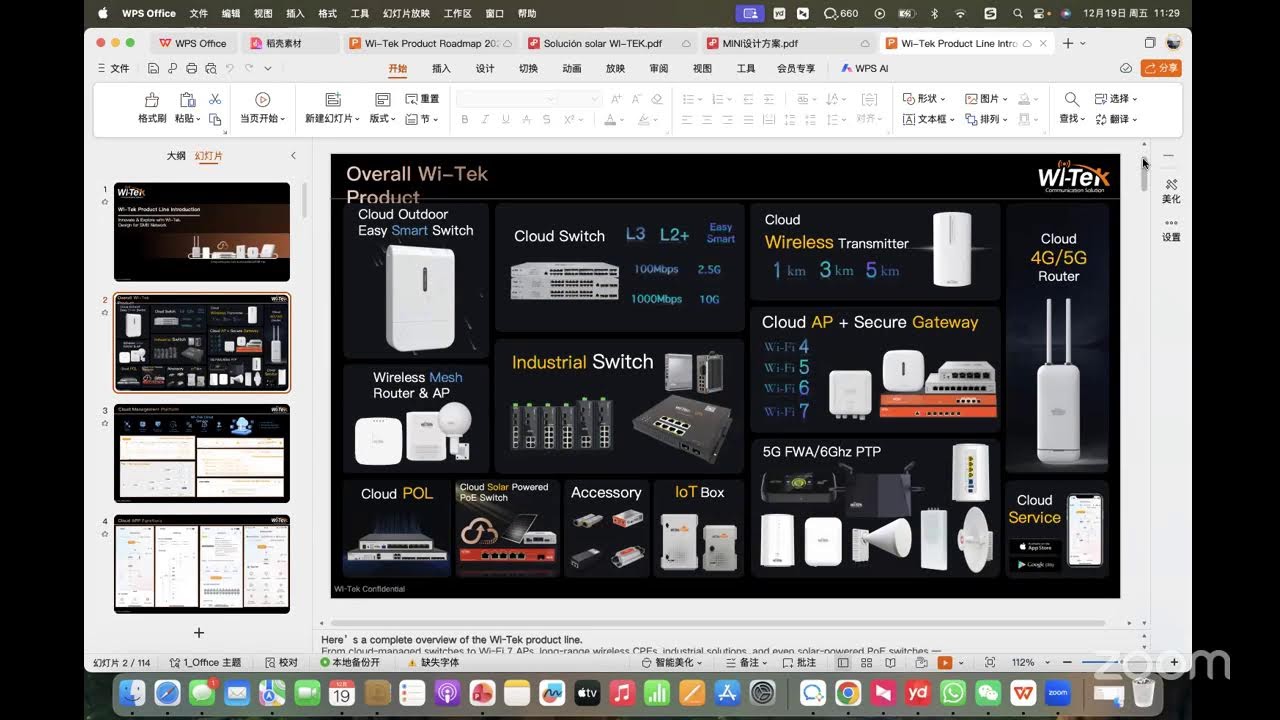Open the Review (审阅) ribbon tab
The width and height of the screenshot is (1280, 720).
pos(659,68)
